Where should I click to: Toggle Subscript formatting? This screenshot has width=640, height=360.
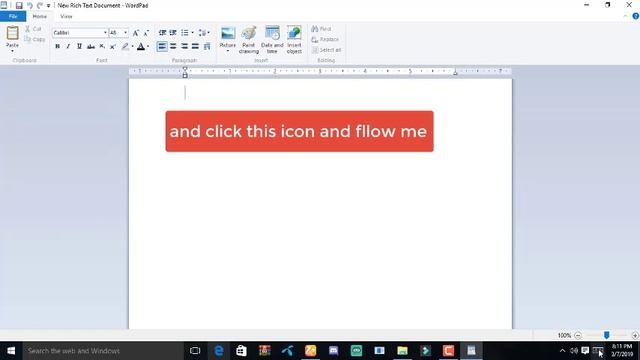[x=102, y=47]
